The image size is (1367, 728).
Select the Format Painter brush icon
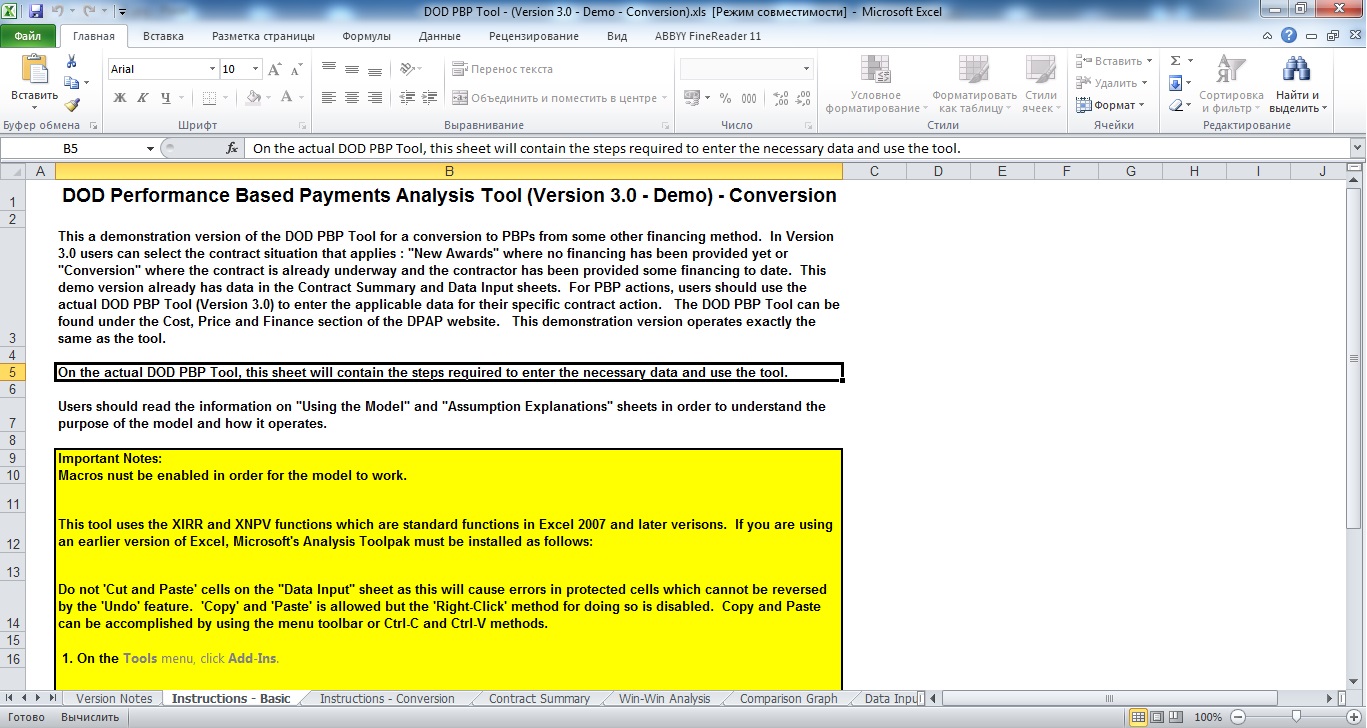72,104
